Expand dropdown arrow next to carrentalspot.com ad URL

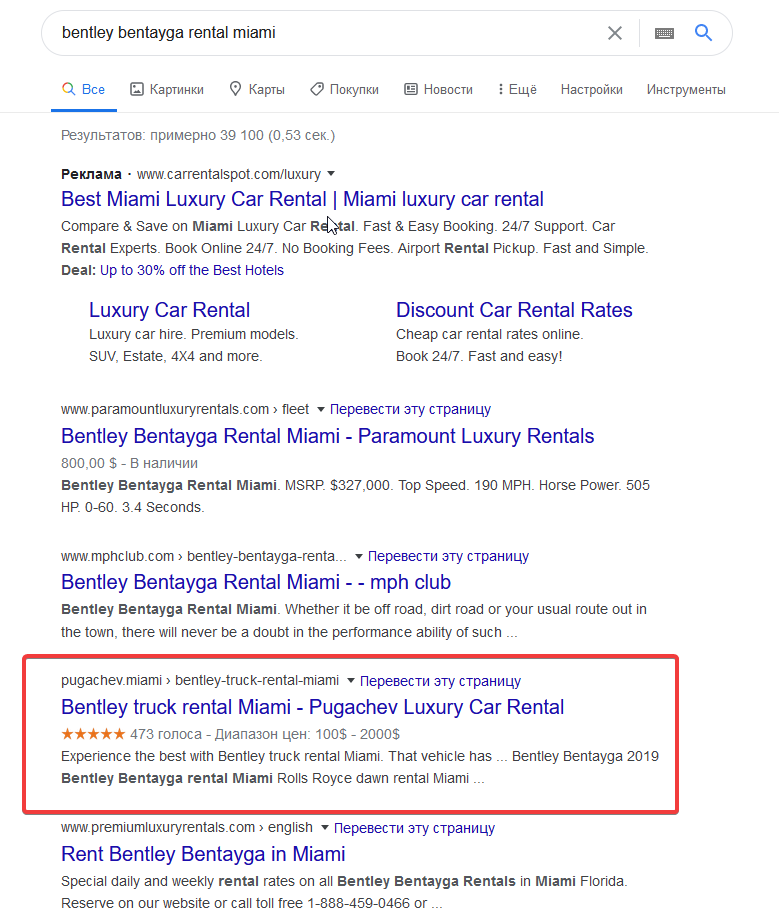click(x=331, y=174)
